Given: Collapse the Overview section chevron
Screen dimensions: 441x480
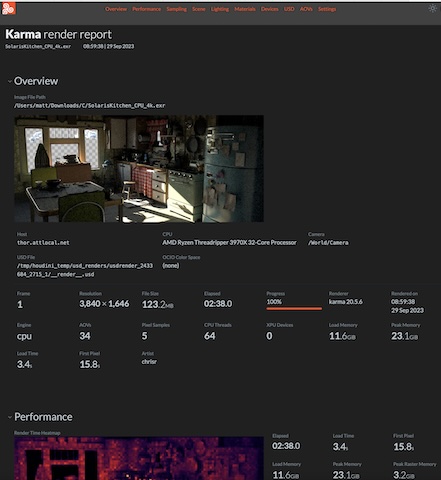Looking at the screenshot, I should coord(10,81).
